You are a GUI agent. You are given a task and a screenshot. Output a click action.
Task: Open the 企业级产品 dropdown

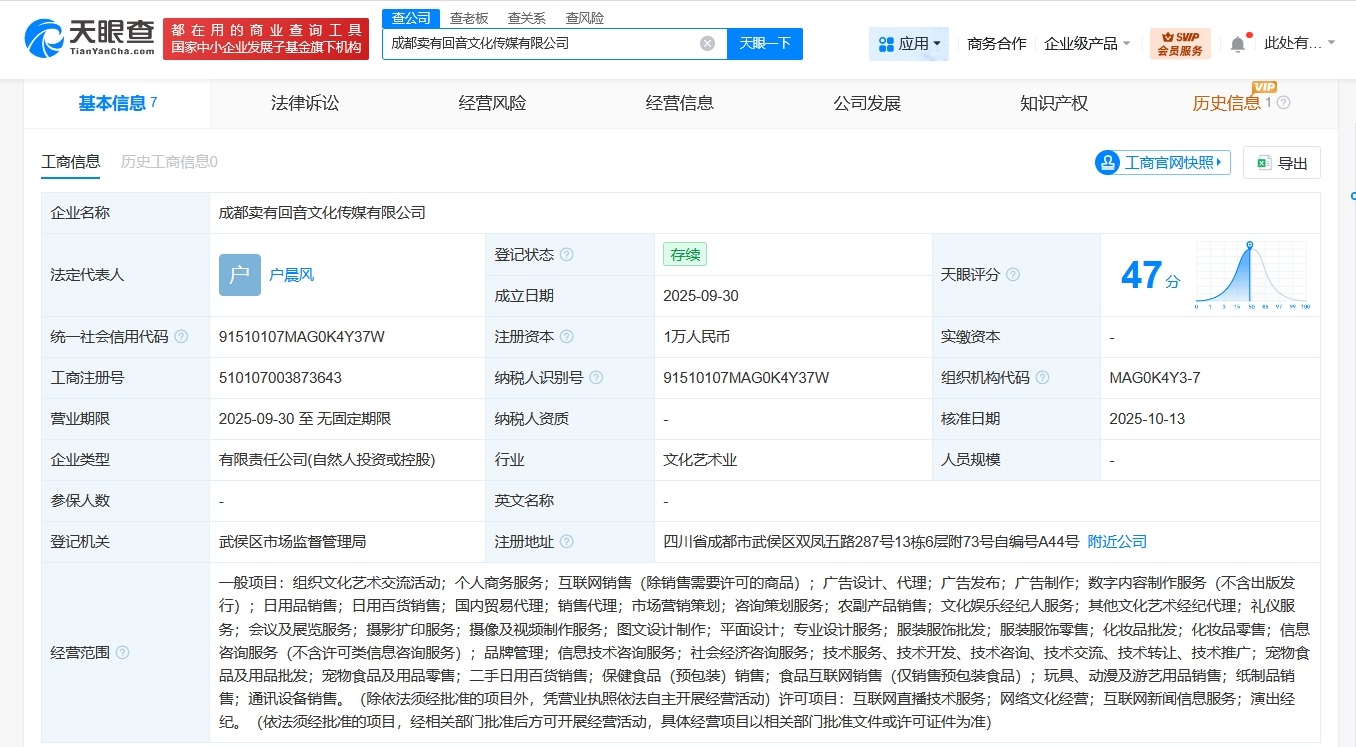click(x=1086, y=43)
